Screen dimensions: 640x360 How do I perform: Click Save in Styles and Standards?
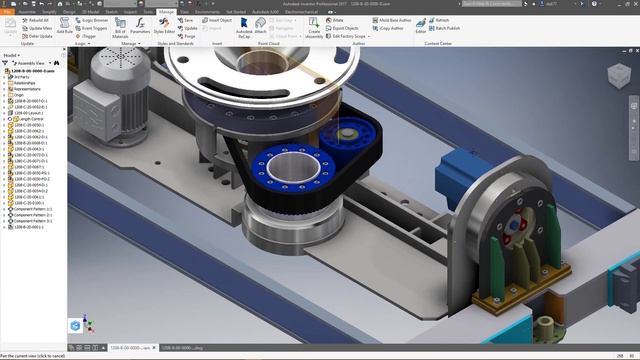tap(185, 20)
